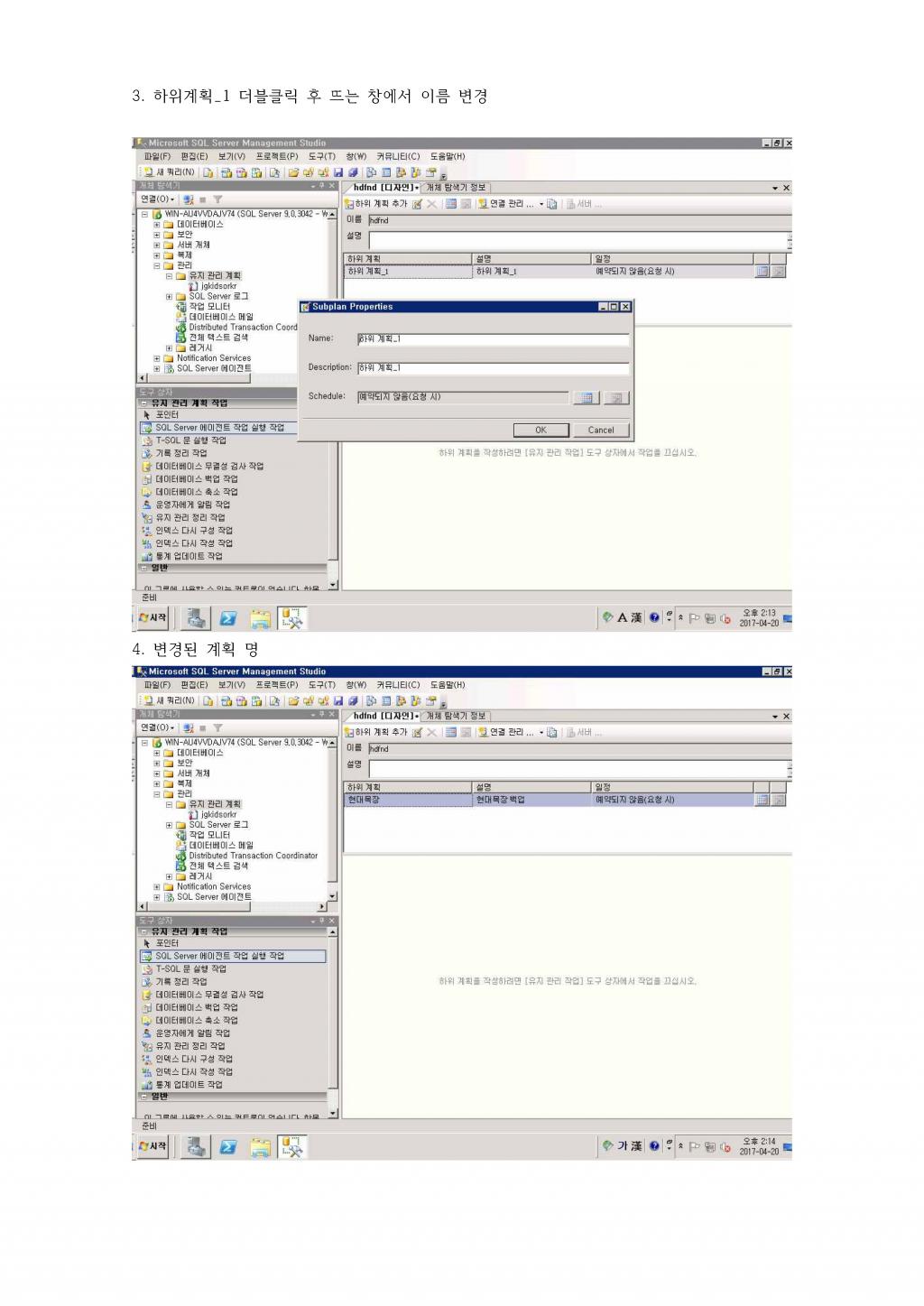Edit the Description field in Subplan Properties
Screen dimensions: 924x1306
(x=493, y=367)
